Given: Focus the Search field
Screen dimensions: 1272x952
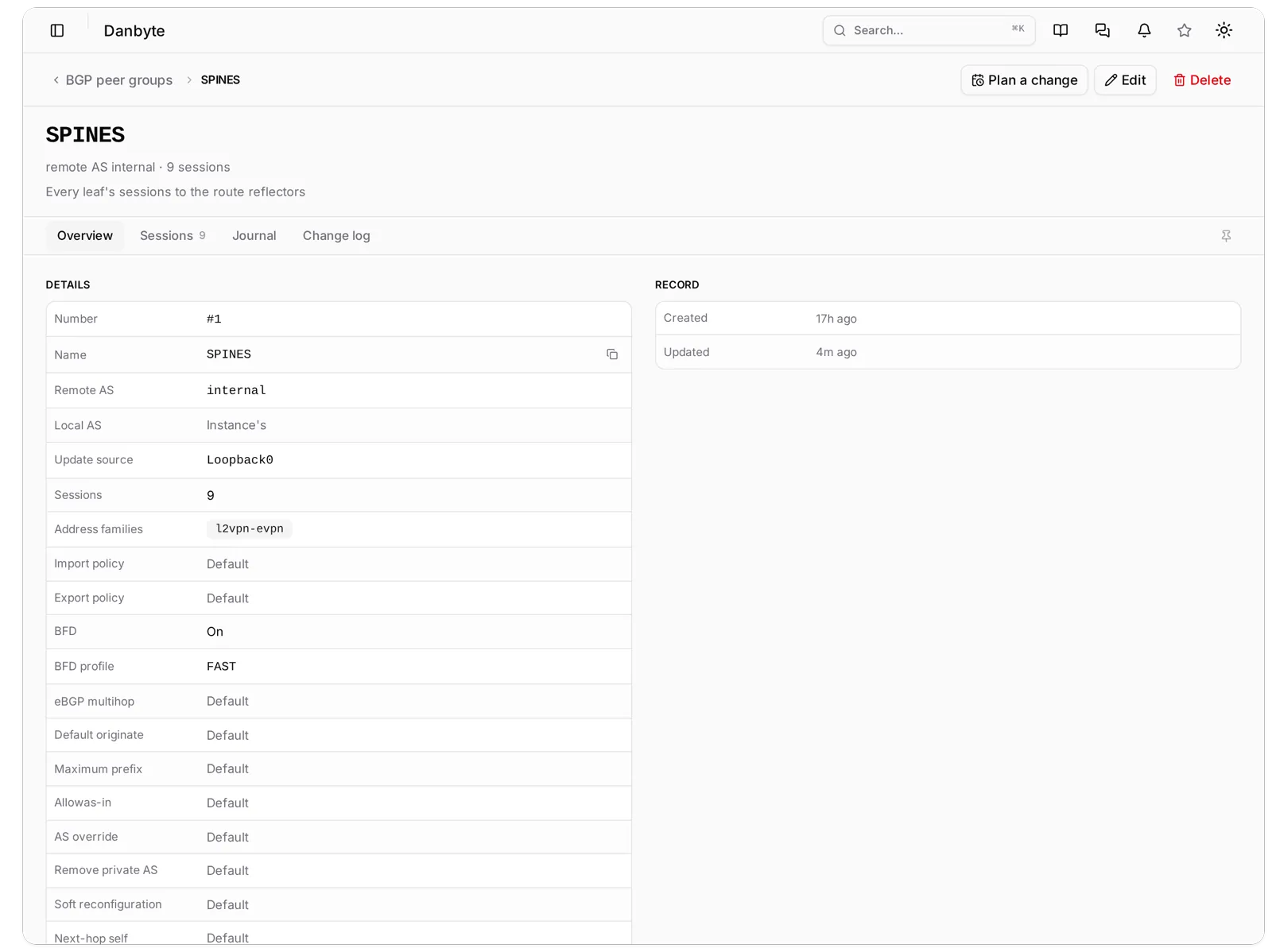Looking at the screenshot, I should [x=929, y=30].
